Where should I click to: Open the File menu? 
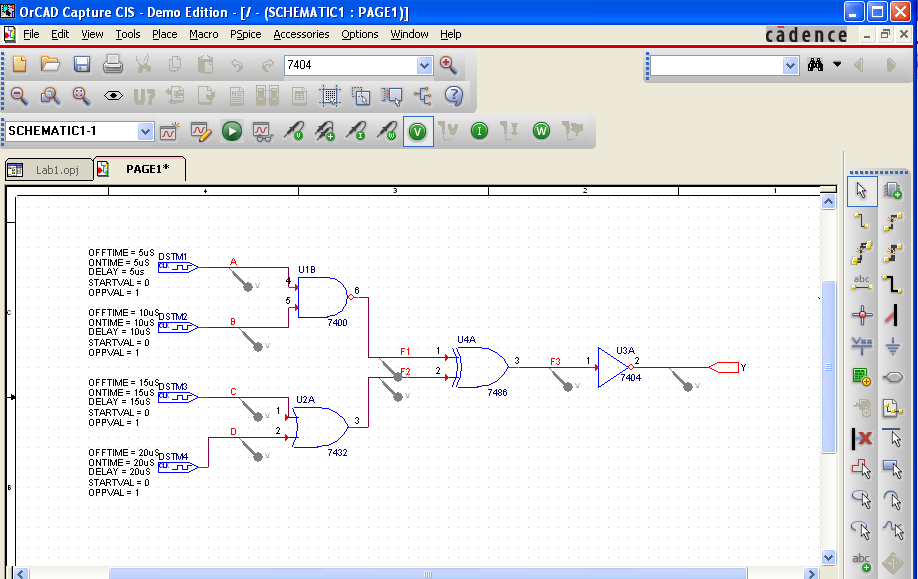click(31, 35)
